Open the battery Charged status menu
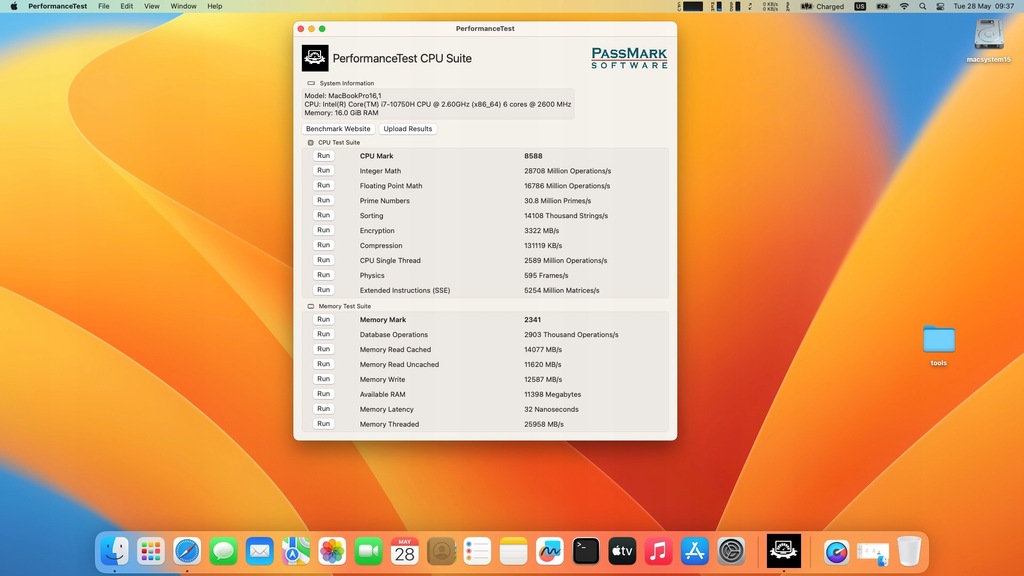The image size is (1024, 576). point(823,6)
